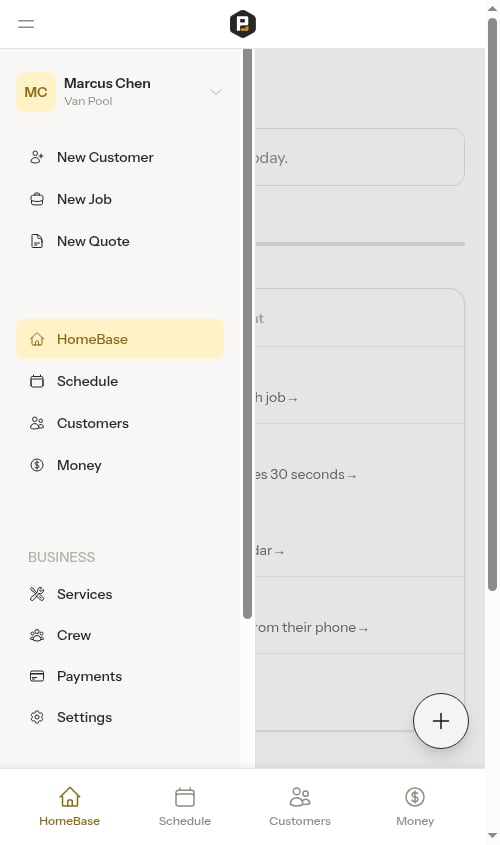Click the HomeBase house icon in sidebar
This screenshot has height=845, width=500.
[37, 340]
